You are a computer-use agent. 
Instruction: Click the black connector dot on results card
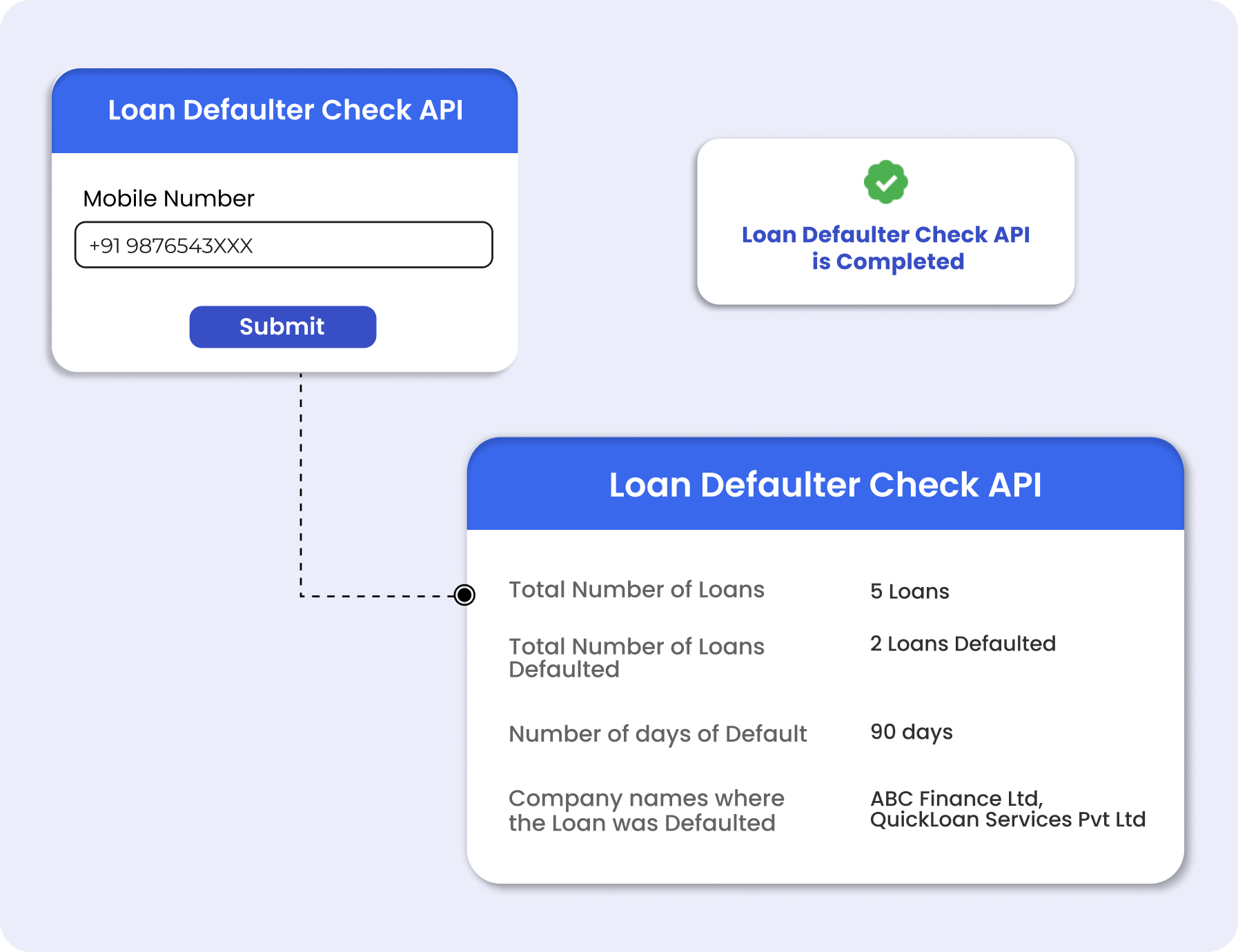pos(464,595)
